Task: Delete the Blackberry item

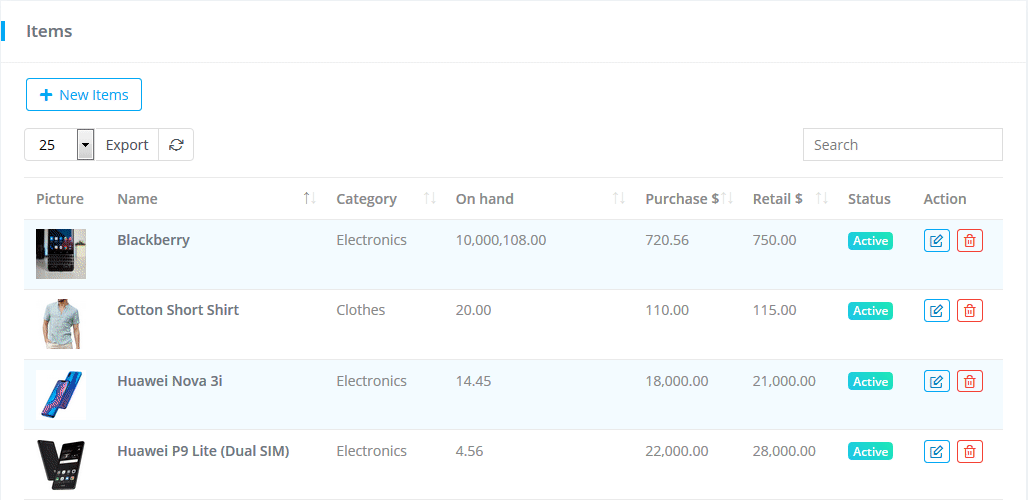Action: click(x=969, y=241)
